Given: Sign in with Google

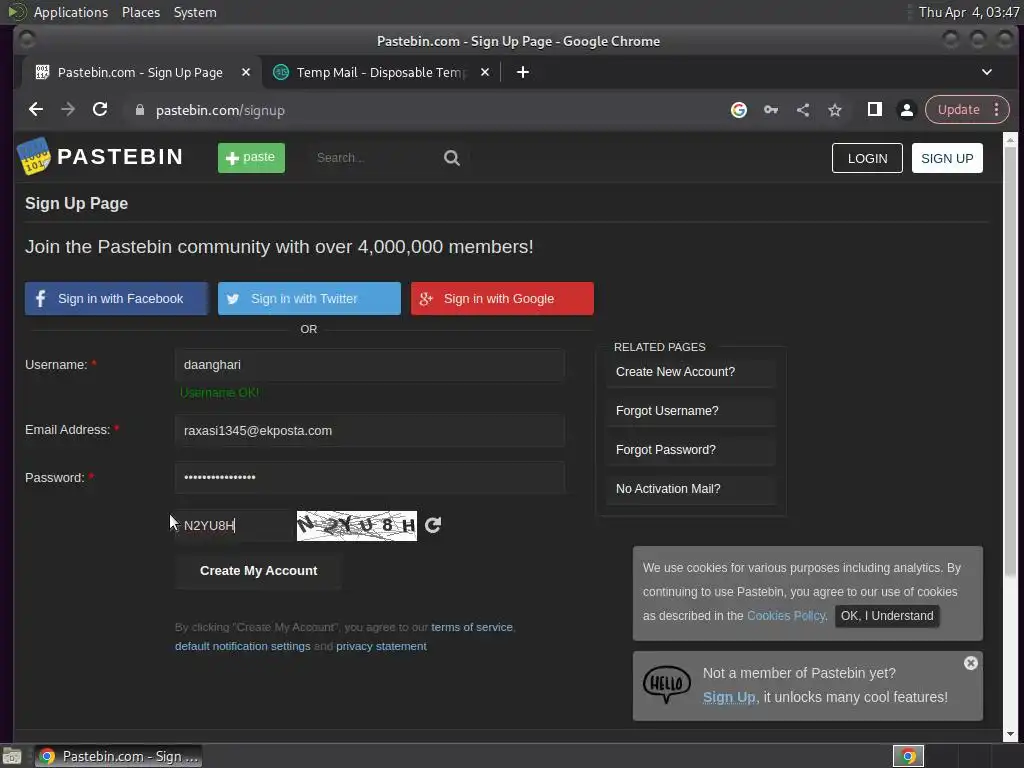Looking at the screenshot, I should click(502, 298).
